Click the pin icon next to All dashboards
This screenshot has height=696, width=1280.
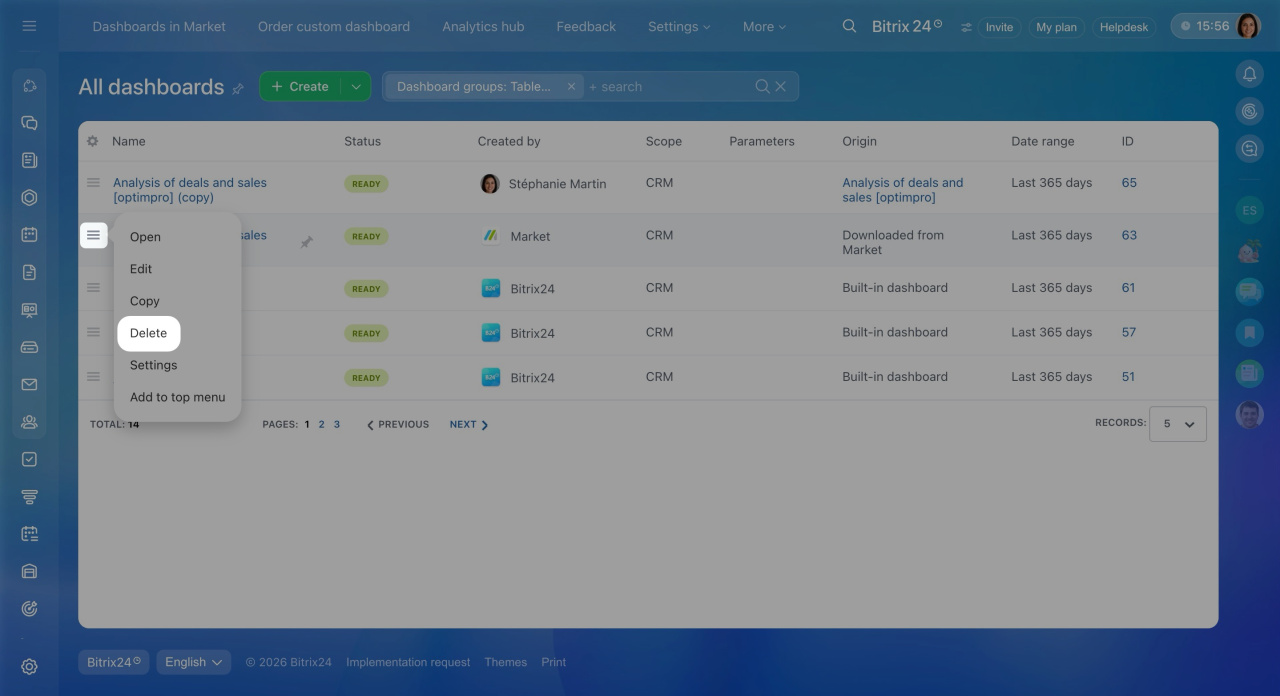(238, 89)
